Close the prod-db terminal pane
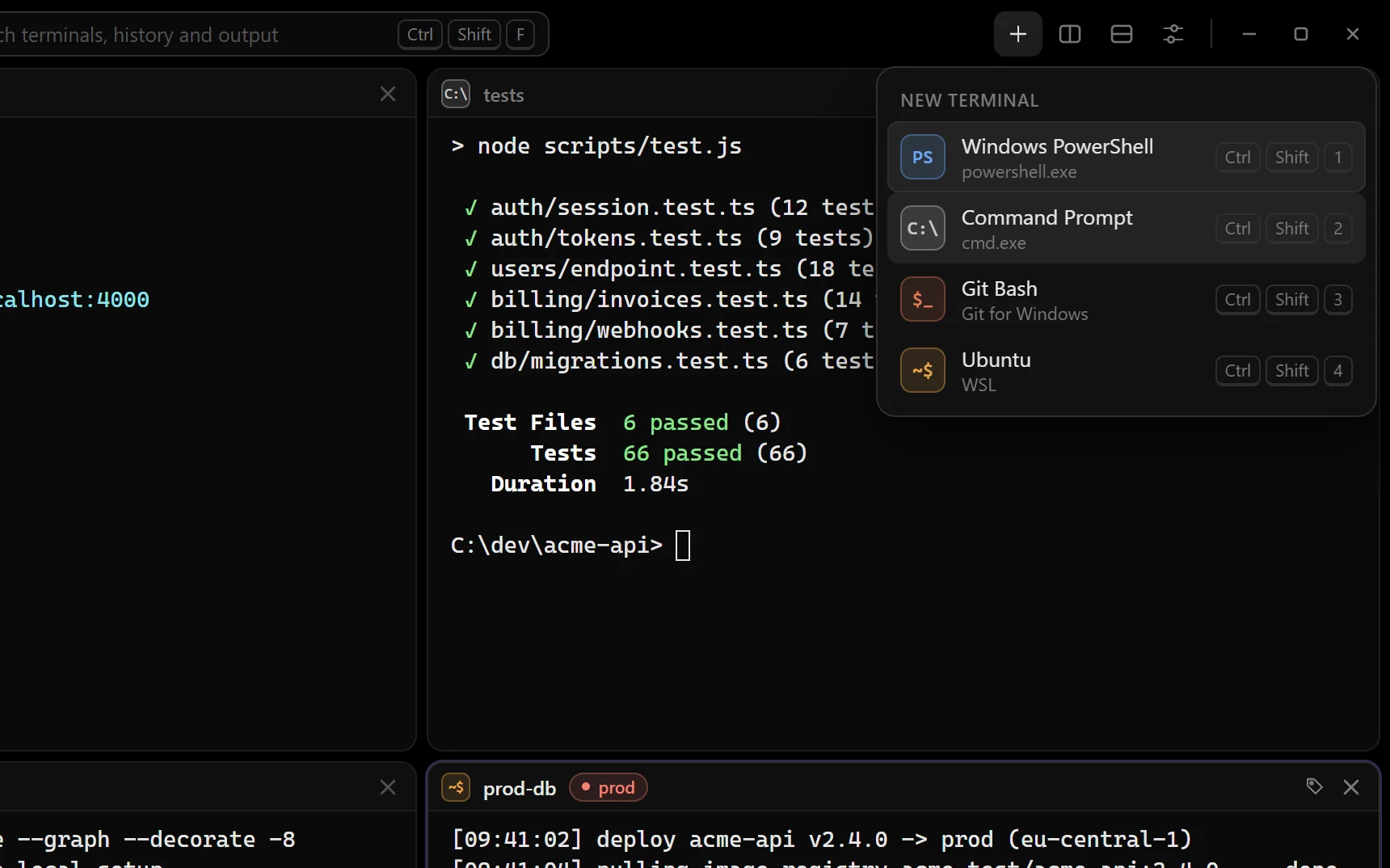The height and width of the screenshot is (868, 1390). tap(1351, 787)
